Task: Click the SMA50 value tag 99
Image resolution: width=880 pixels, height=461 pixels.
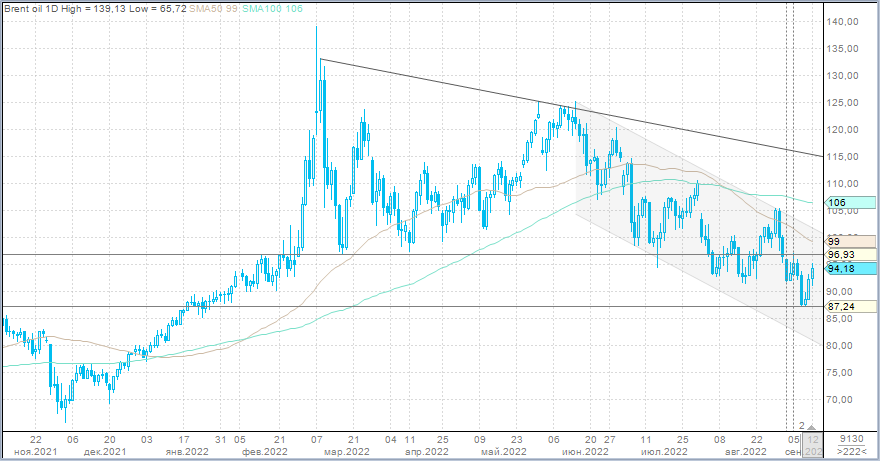Action: [x=836, y=241]
